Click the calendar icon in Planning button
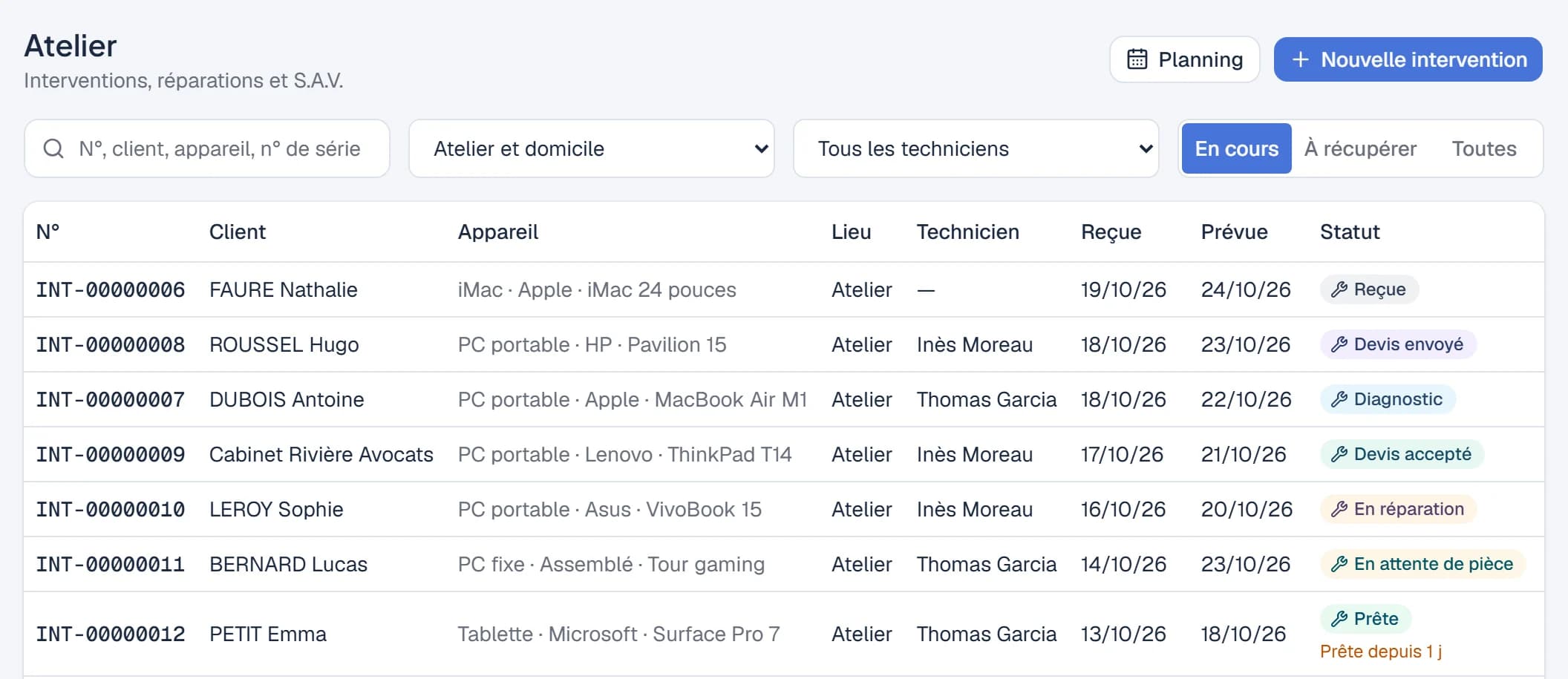 [1137, 59]
